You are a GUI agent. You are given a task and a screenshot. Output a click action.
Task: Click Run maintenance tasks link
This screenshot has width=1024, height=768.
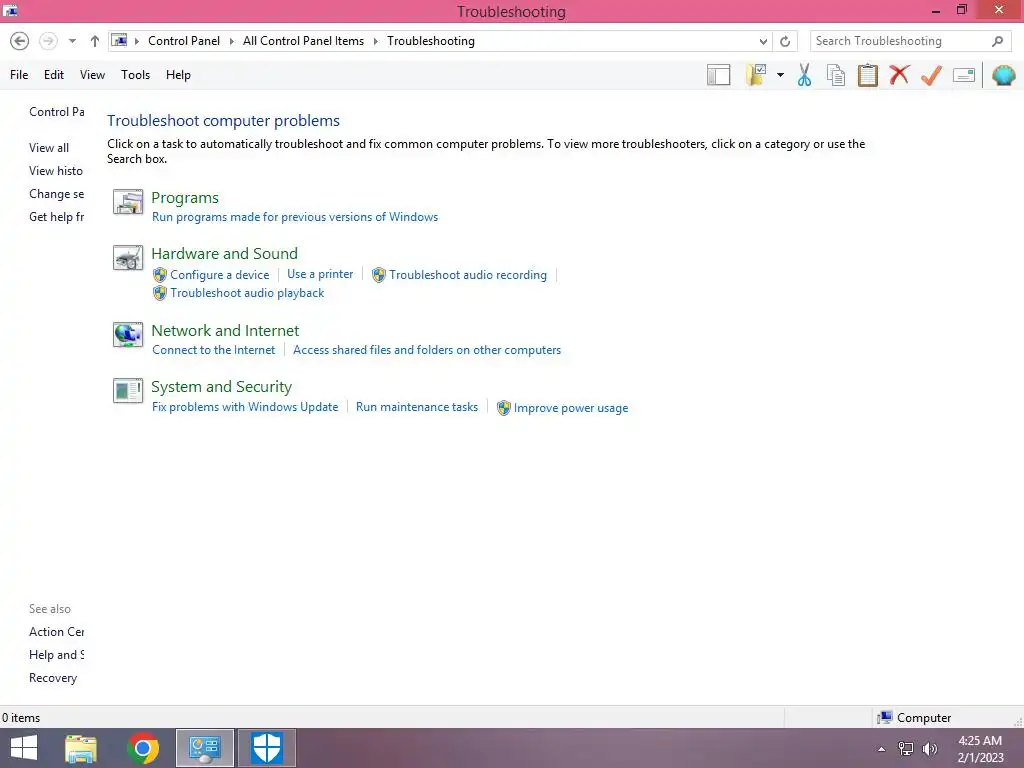417,407
